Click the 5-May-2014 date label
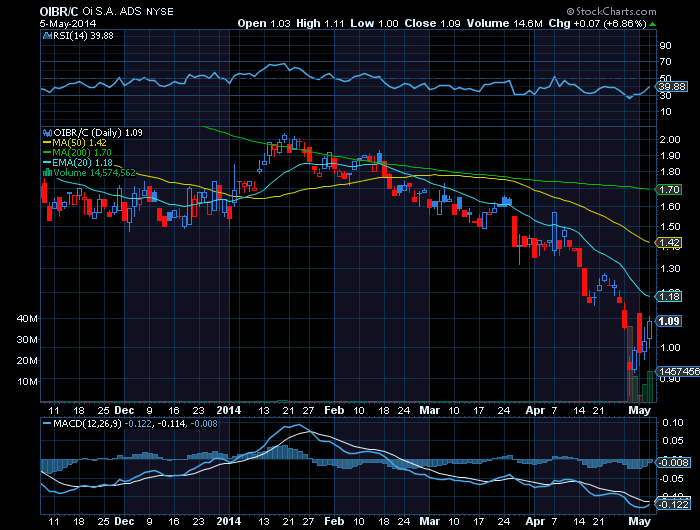The image size is (700, 530). click(x=68, y=24)
